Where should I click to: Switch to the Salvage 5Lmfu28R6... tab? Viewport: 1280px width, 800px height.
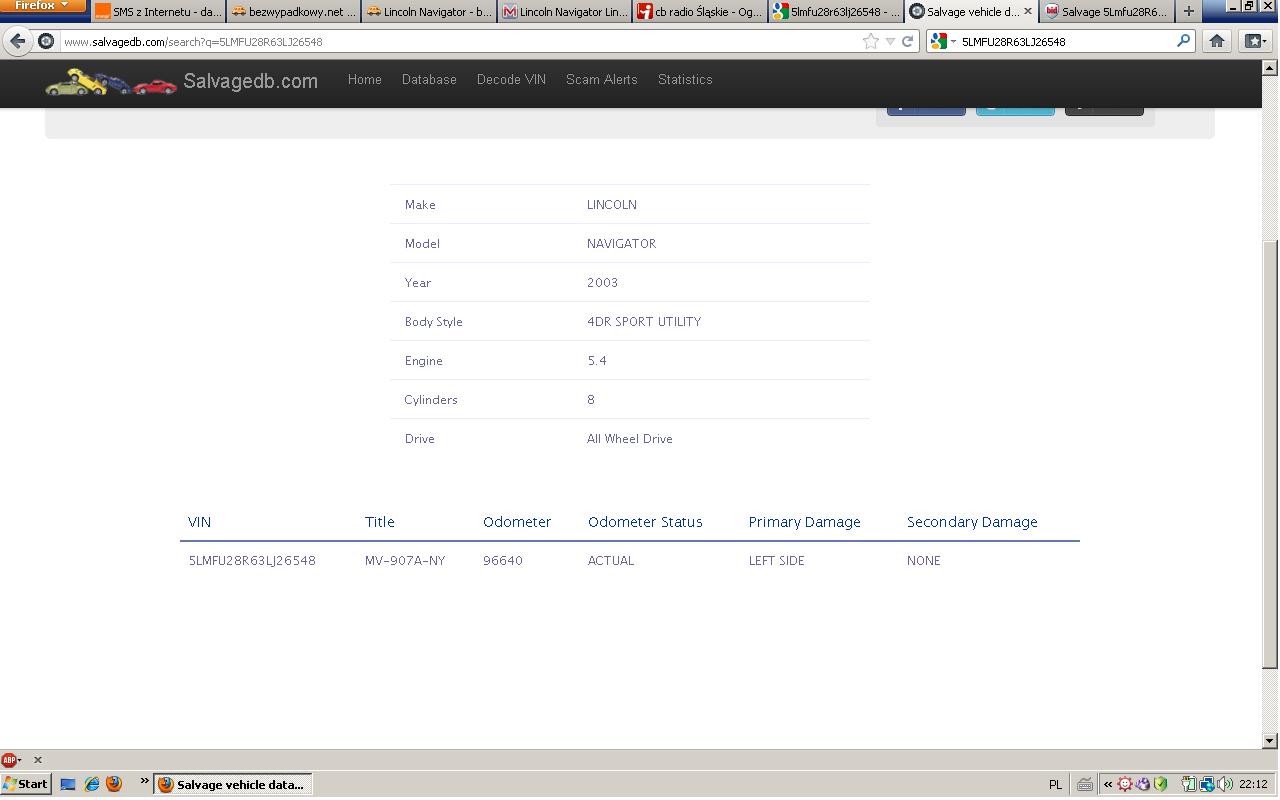[1107, 12]
